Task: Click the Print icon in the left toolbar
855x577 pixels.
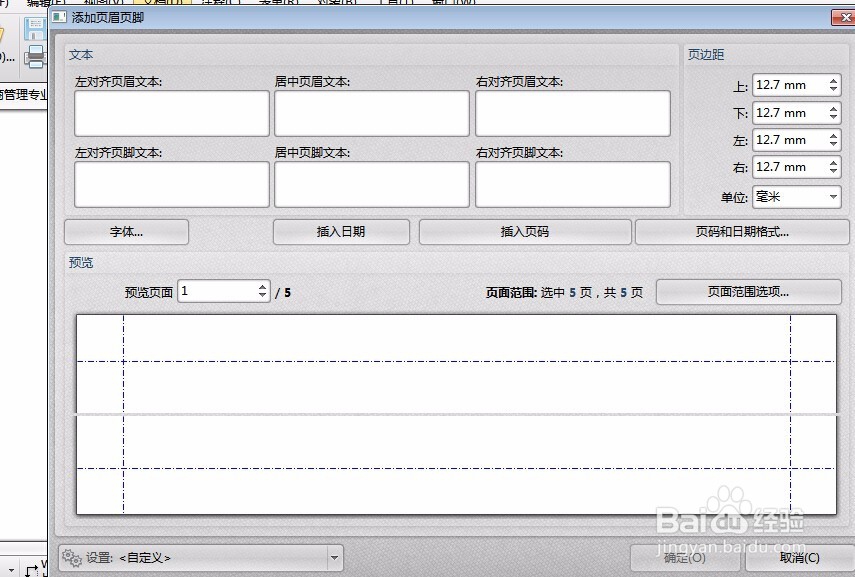Action: (x=35, y=56)
